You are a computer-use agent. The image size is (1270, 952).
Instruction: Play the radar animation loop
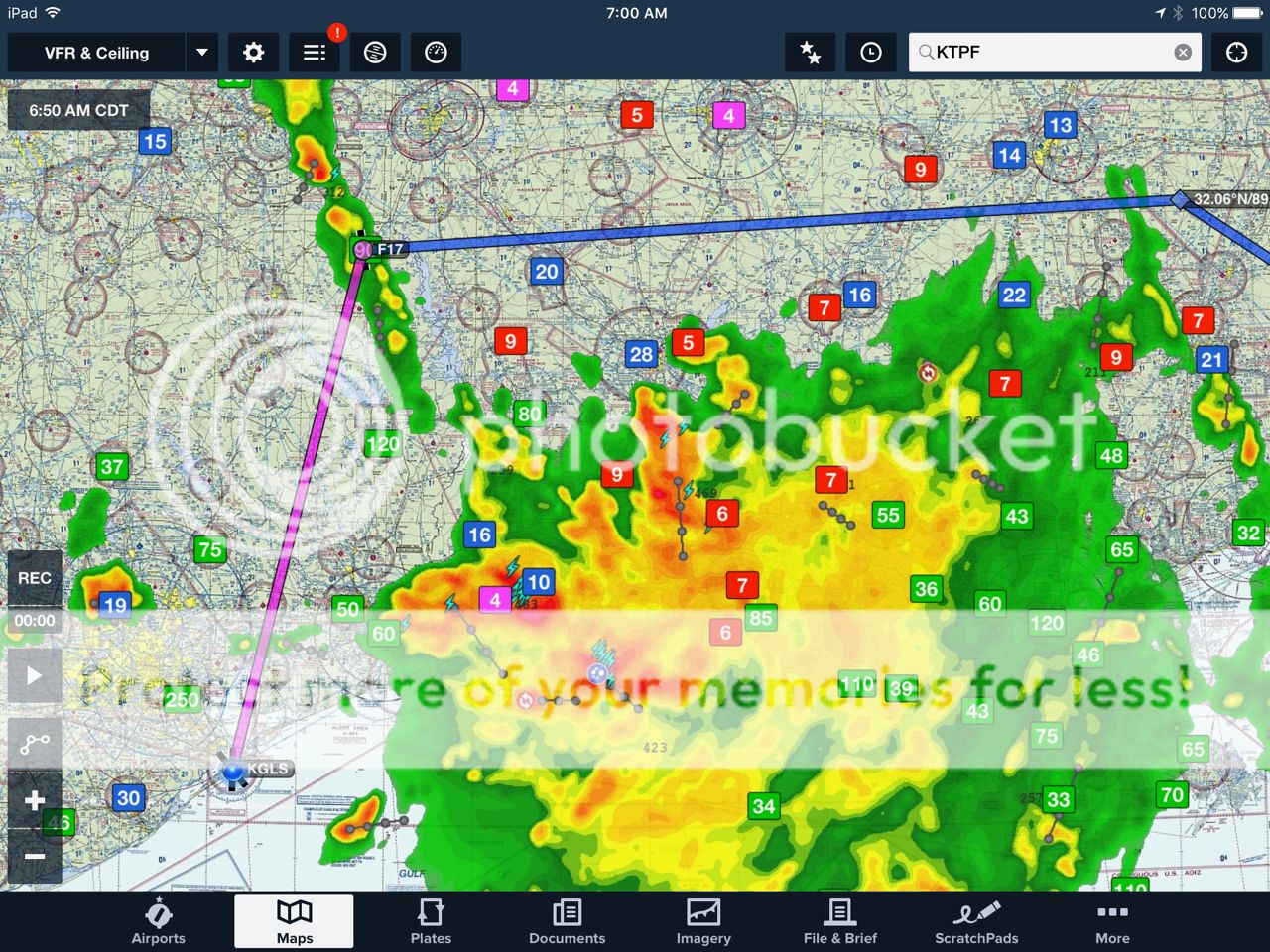coord(35,676)
